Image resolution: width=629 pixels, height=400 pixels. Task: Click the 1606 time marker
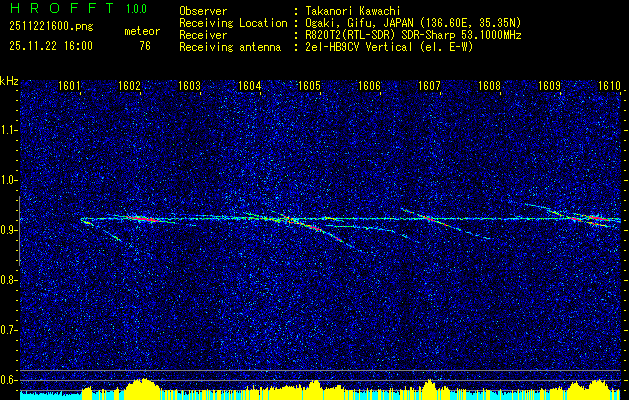pyautogui.click(x=369, y=86)
